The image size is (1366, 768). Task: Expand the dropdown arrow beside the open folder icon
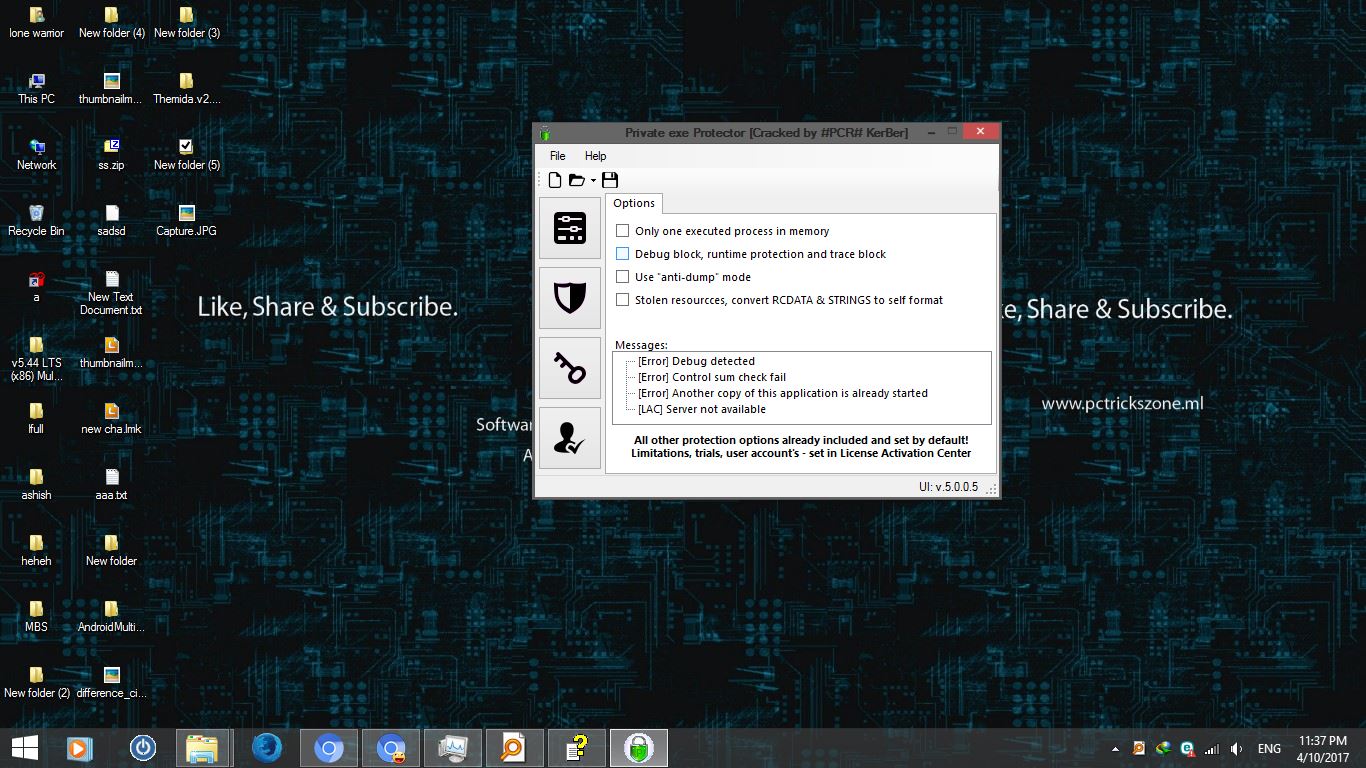coord(593,181)
